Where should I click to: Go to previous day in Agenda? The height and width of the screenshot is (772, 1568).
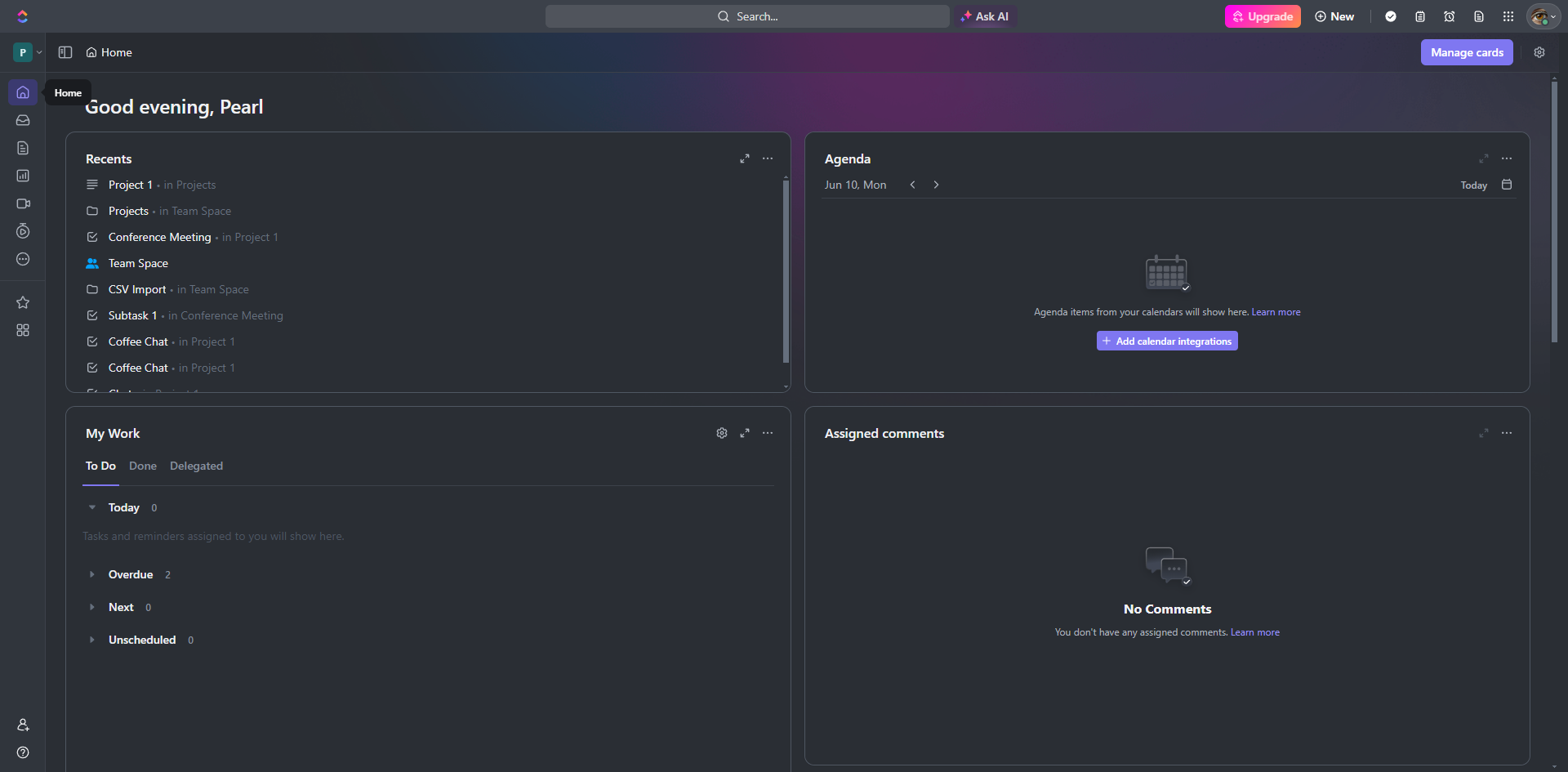click(x=912, y=185)
